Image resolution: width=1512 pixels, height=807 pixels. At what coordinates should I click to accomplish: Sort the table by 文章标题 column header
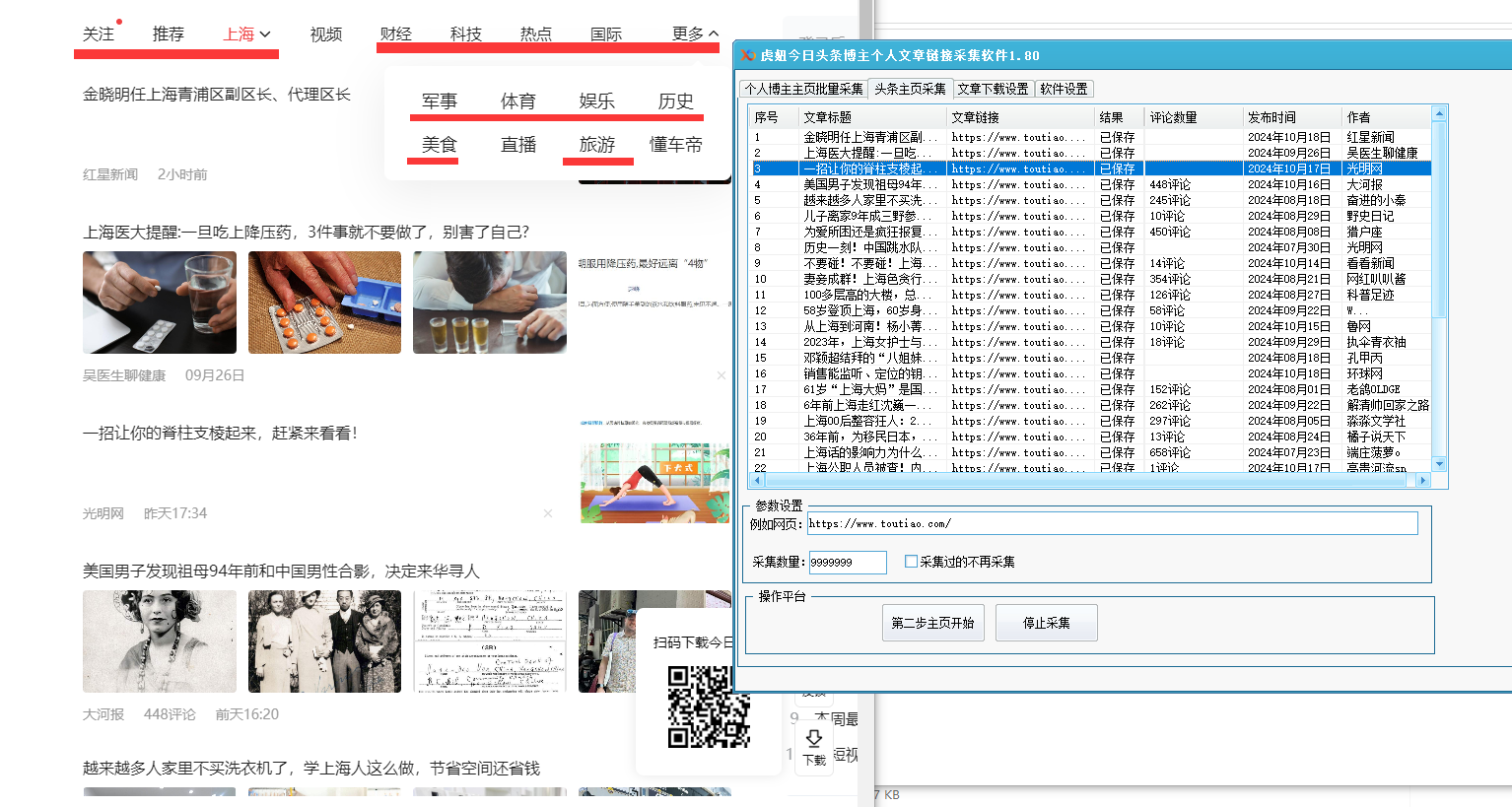[x=872, y=117]
